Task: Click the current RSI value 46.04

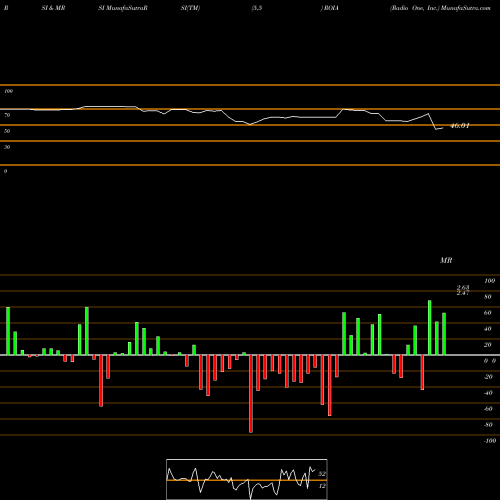Action: pos(460,126)
